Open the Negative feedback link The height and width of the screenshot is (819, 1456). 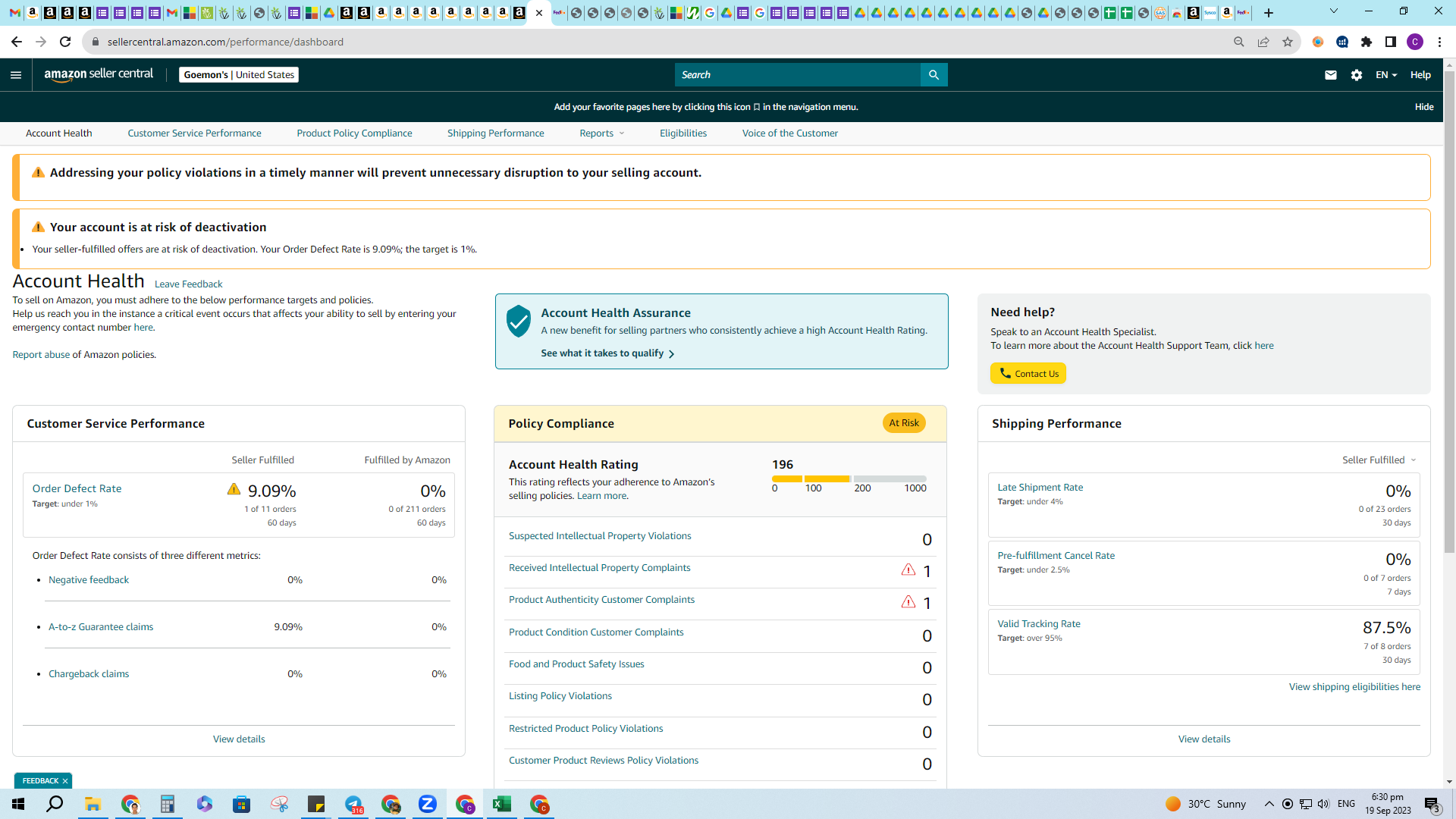[x=89, y=579]
